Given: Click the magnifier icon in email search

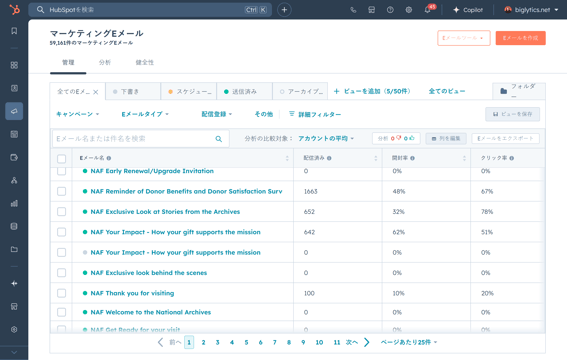Looking at the screenshot, I should pos(219,139).
